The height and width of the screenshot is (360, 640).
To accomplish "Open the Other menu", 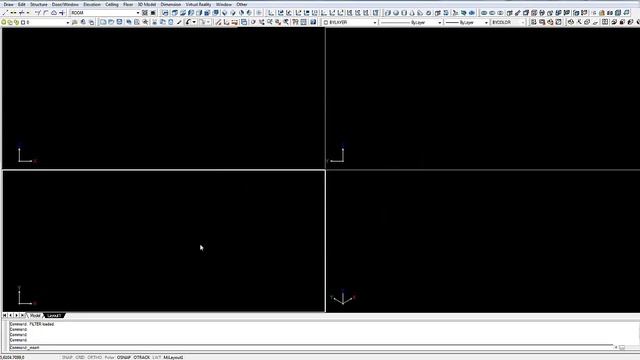I will (242, 4).
